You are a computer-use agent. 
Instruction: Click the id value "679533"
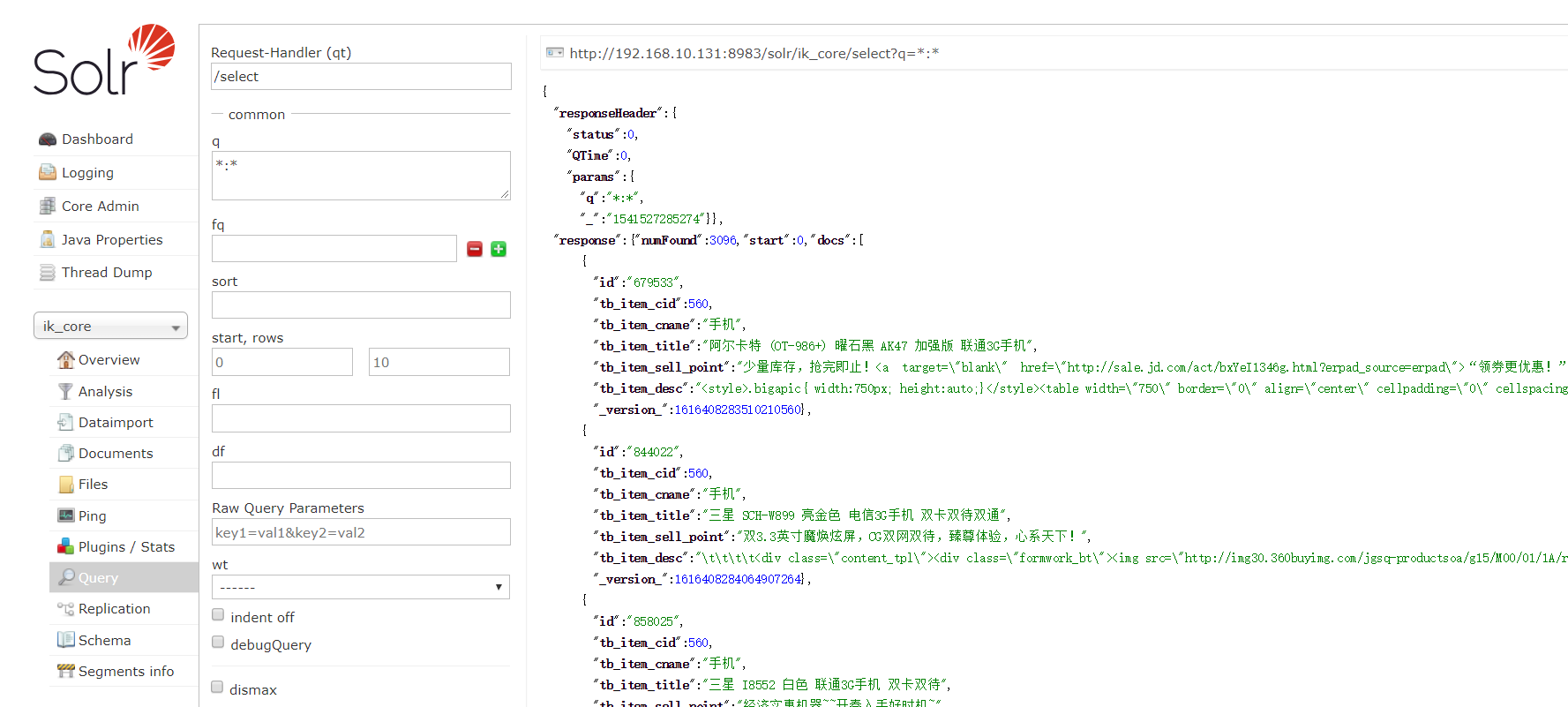tap(653, 282)
